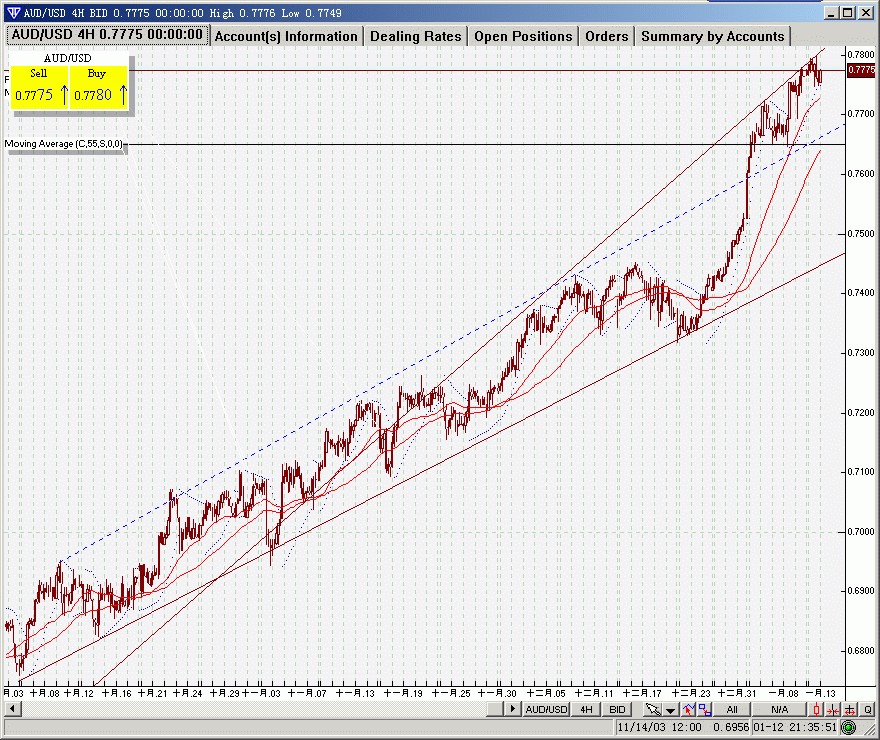
Task: Click the right scroll arrow of chart scrollbar
Action: (x=511, y=709)
